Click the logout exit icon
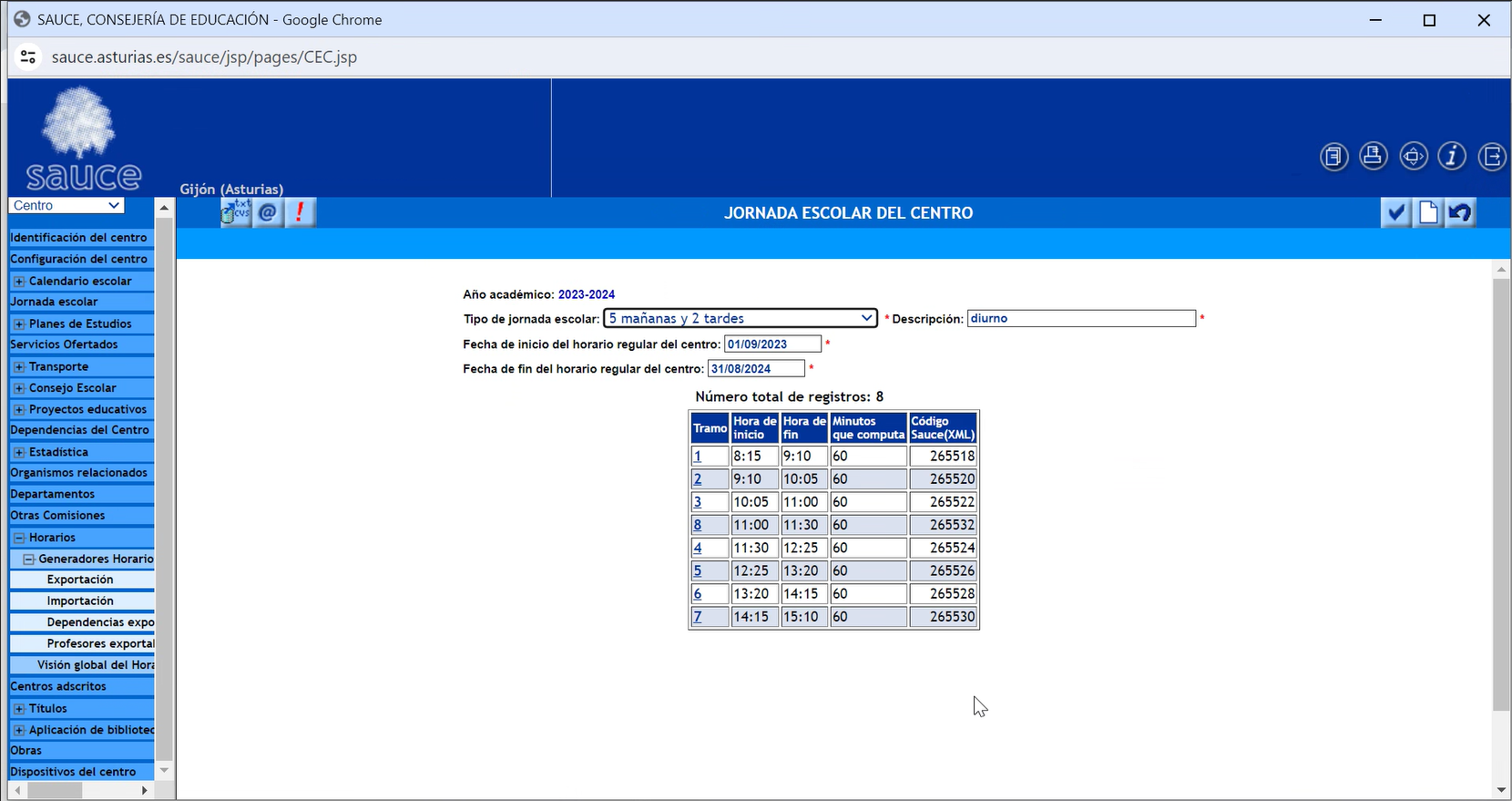Screen dimensions: 1512x801 (1492, 157)
